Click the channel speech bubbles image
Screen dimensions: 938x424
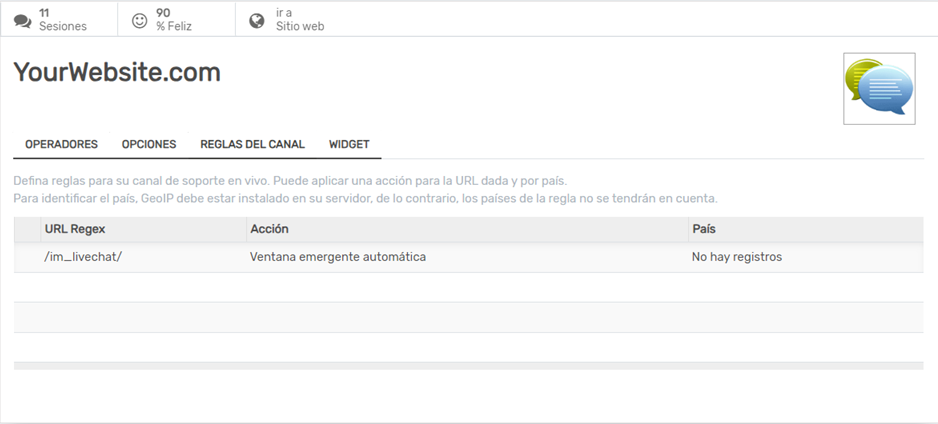coord(879,88)
